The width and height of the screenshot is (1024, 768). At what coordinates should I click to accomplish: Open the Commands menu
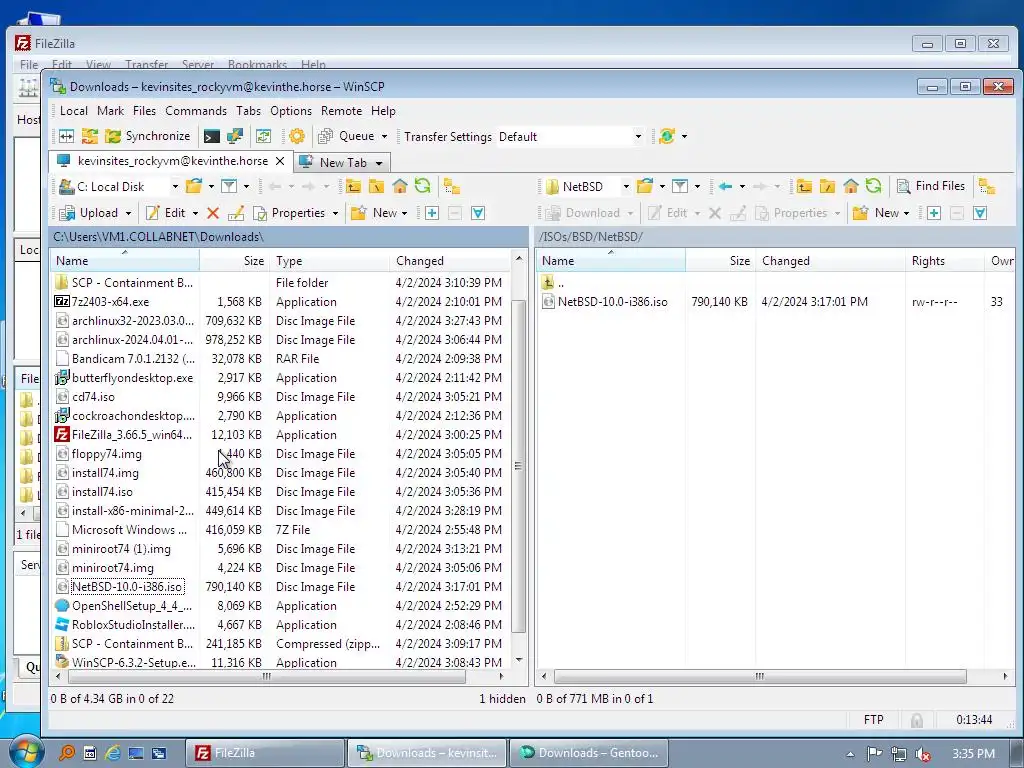[196, 111]
